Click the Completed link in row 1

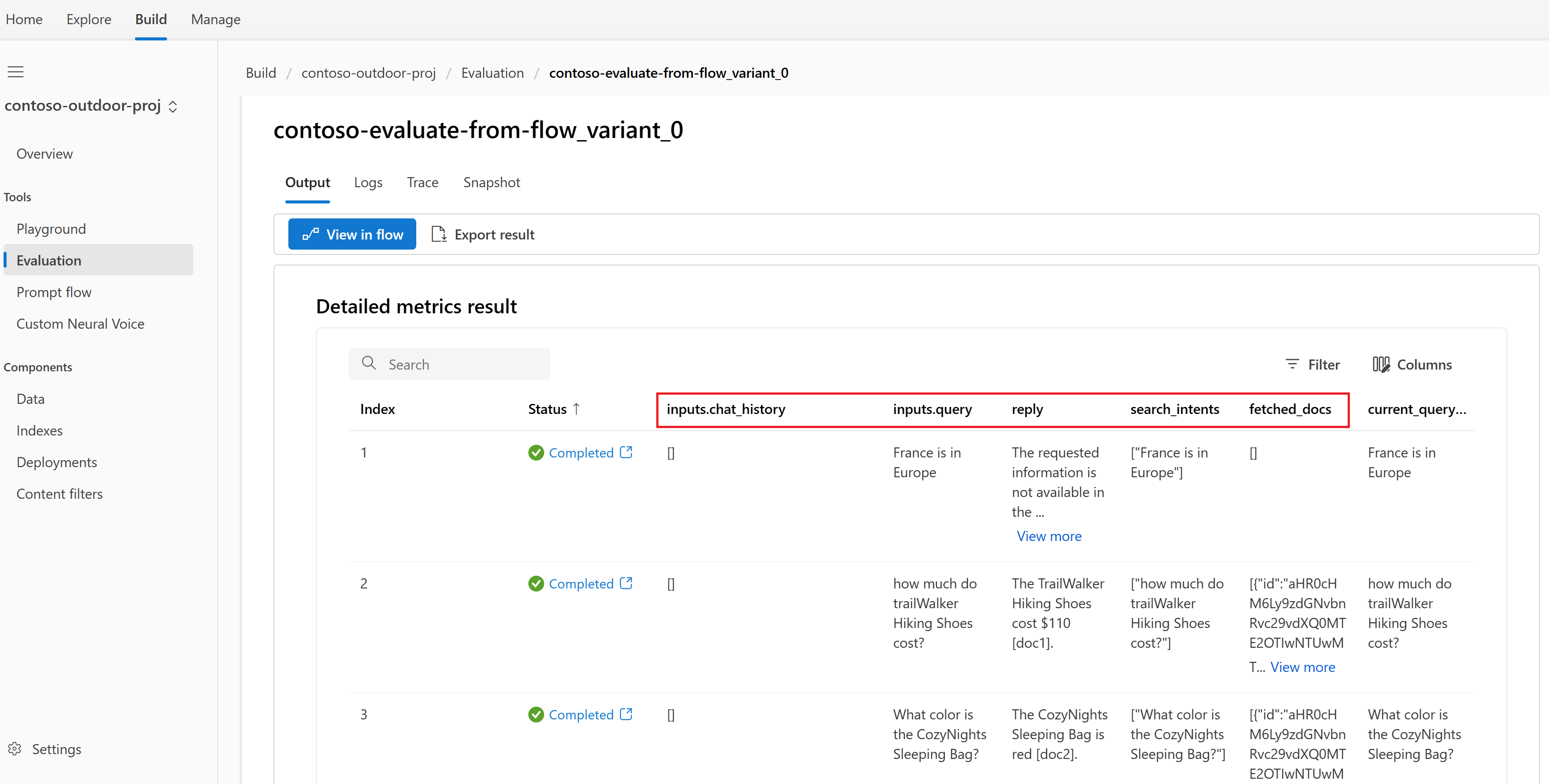(581, 453)
